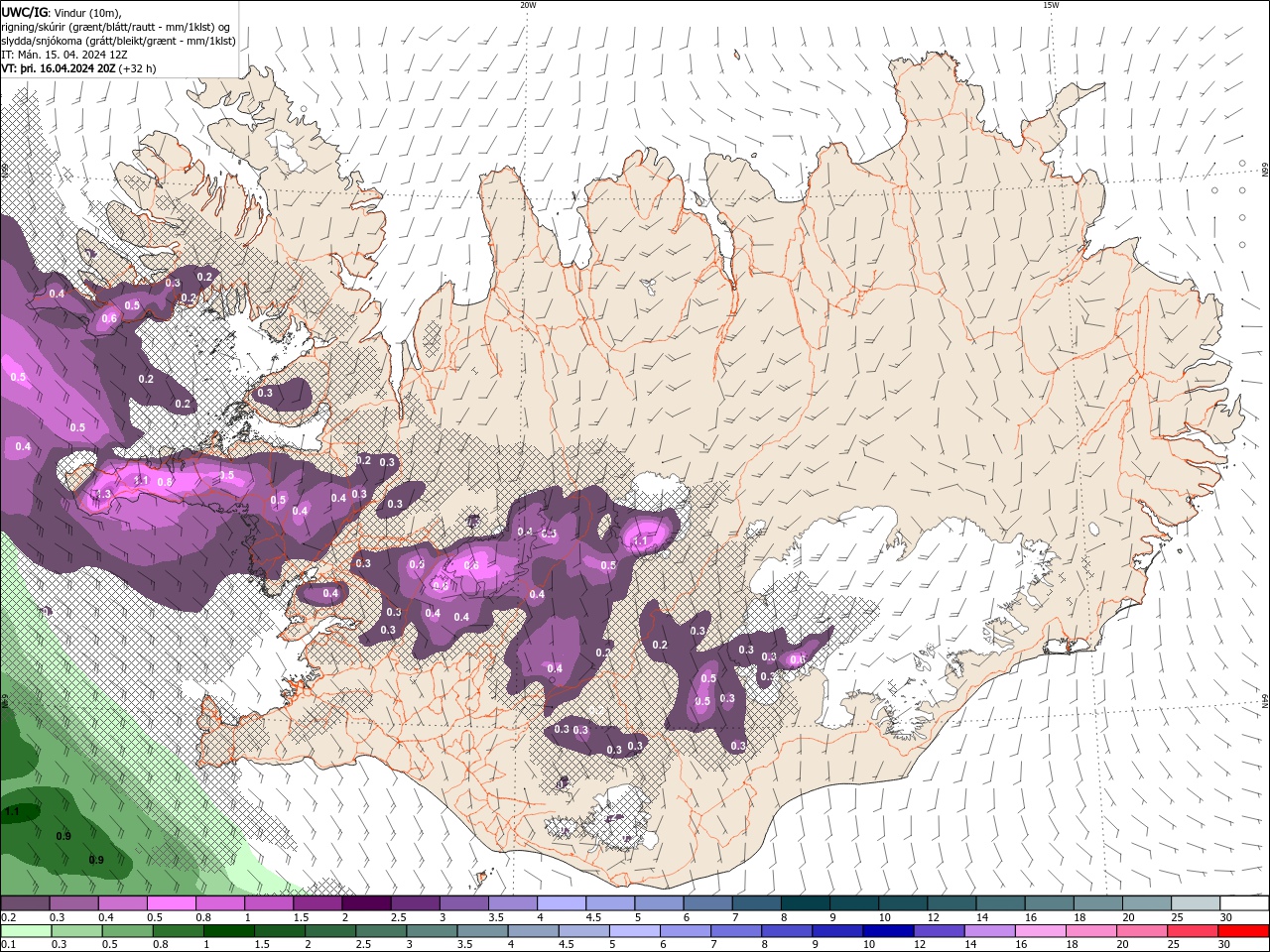Image resolution: width=1270 pixels, height=952 pixels.
Task: Click the white 30 snowfall legend swatch
Action: (x=1243, y=903)
